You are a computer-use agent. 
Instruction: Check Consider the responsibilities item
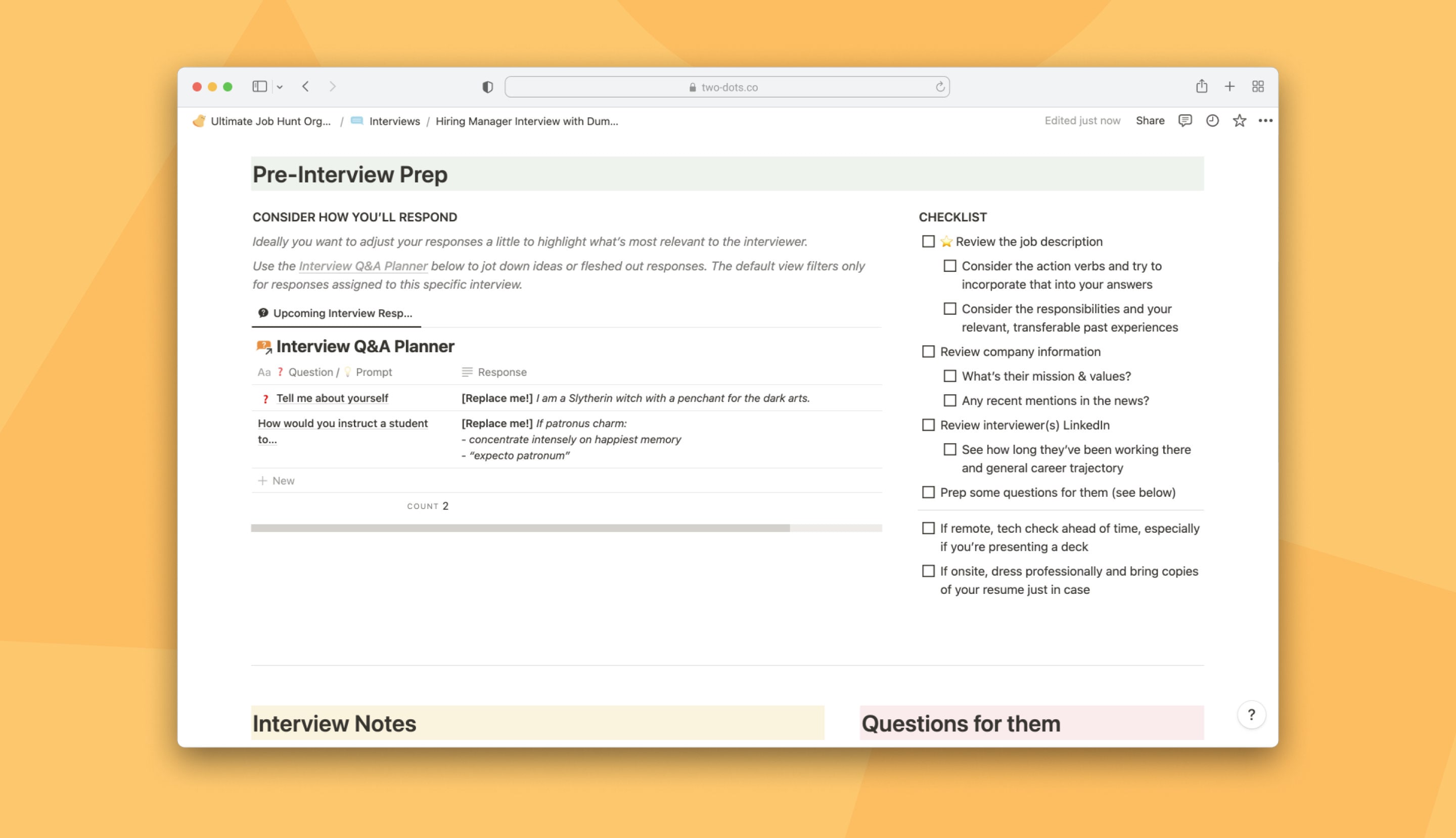(949, 308)
